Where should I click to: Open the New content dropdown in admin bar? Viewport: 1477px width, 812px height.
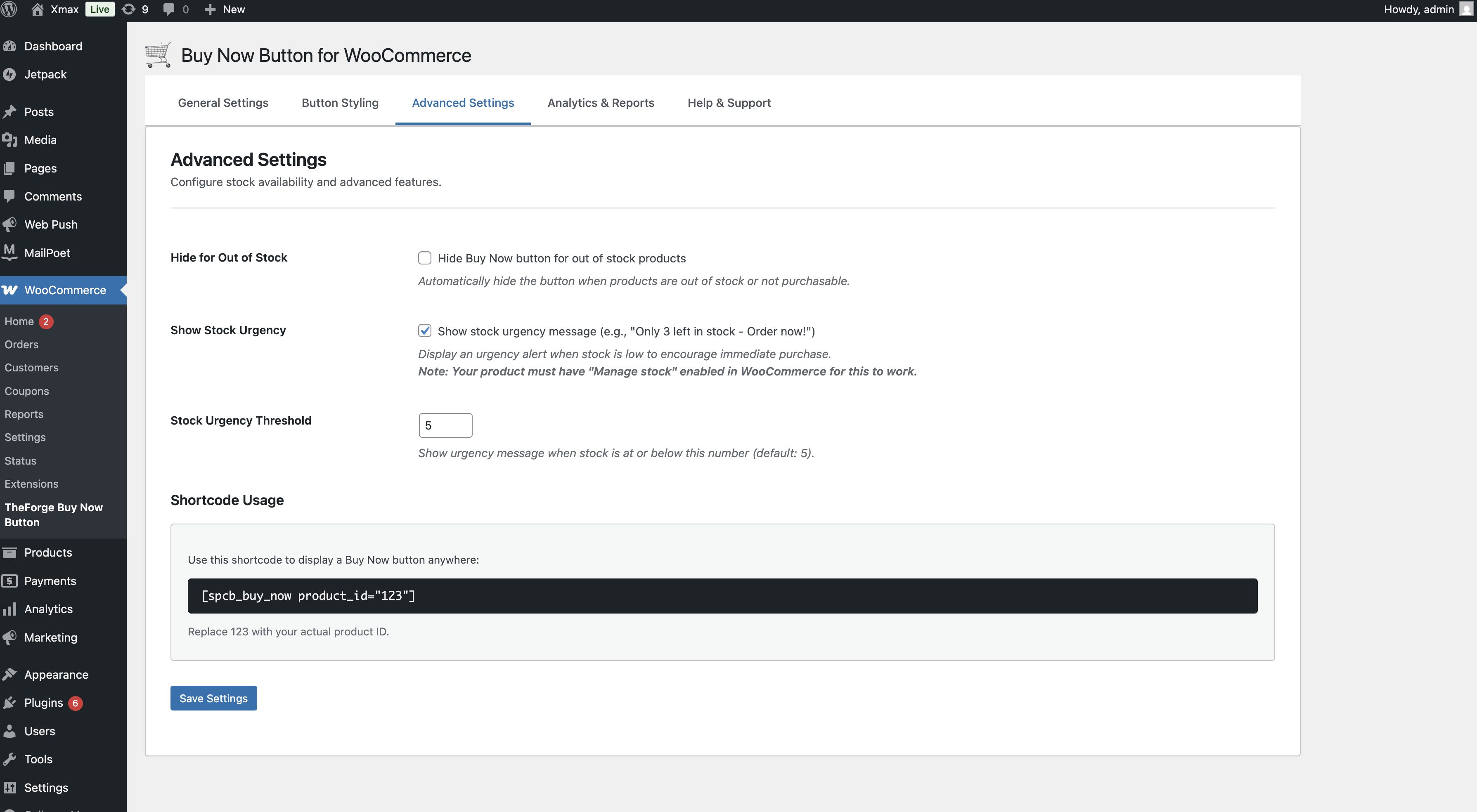(x=225, y=9)
